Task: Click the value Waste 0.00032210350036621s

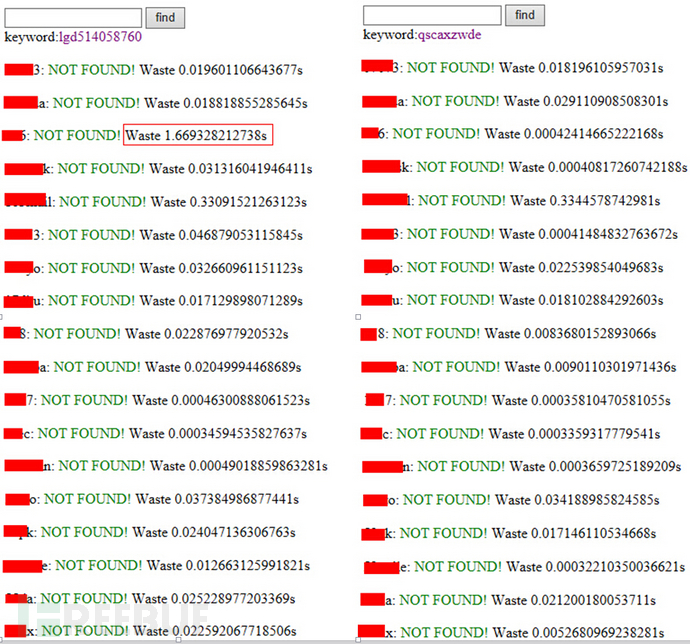Action: coord(595,567)
